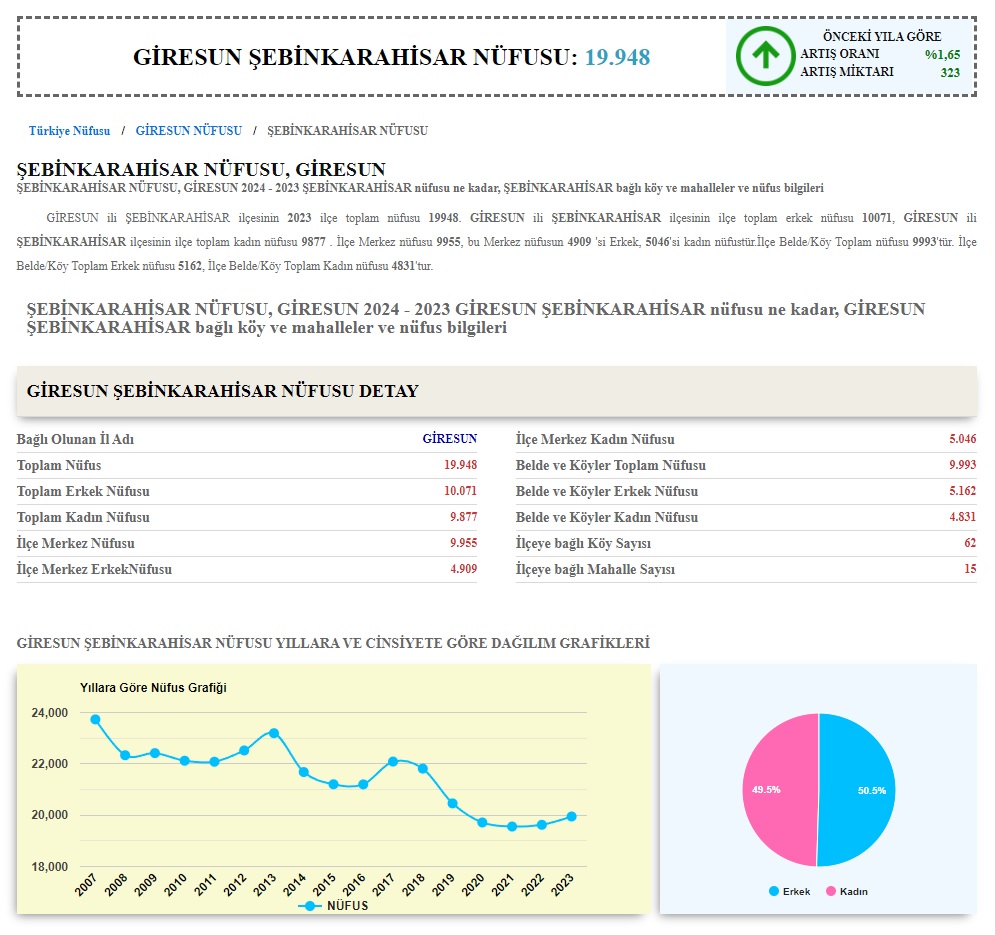Image resolution: width=995 pixels, height=935 pixels.
Task: Click the İlçe Merkez Kadın Nüfusu value 5.046
Action: [963, 439]
